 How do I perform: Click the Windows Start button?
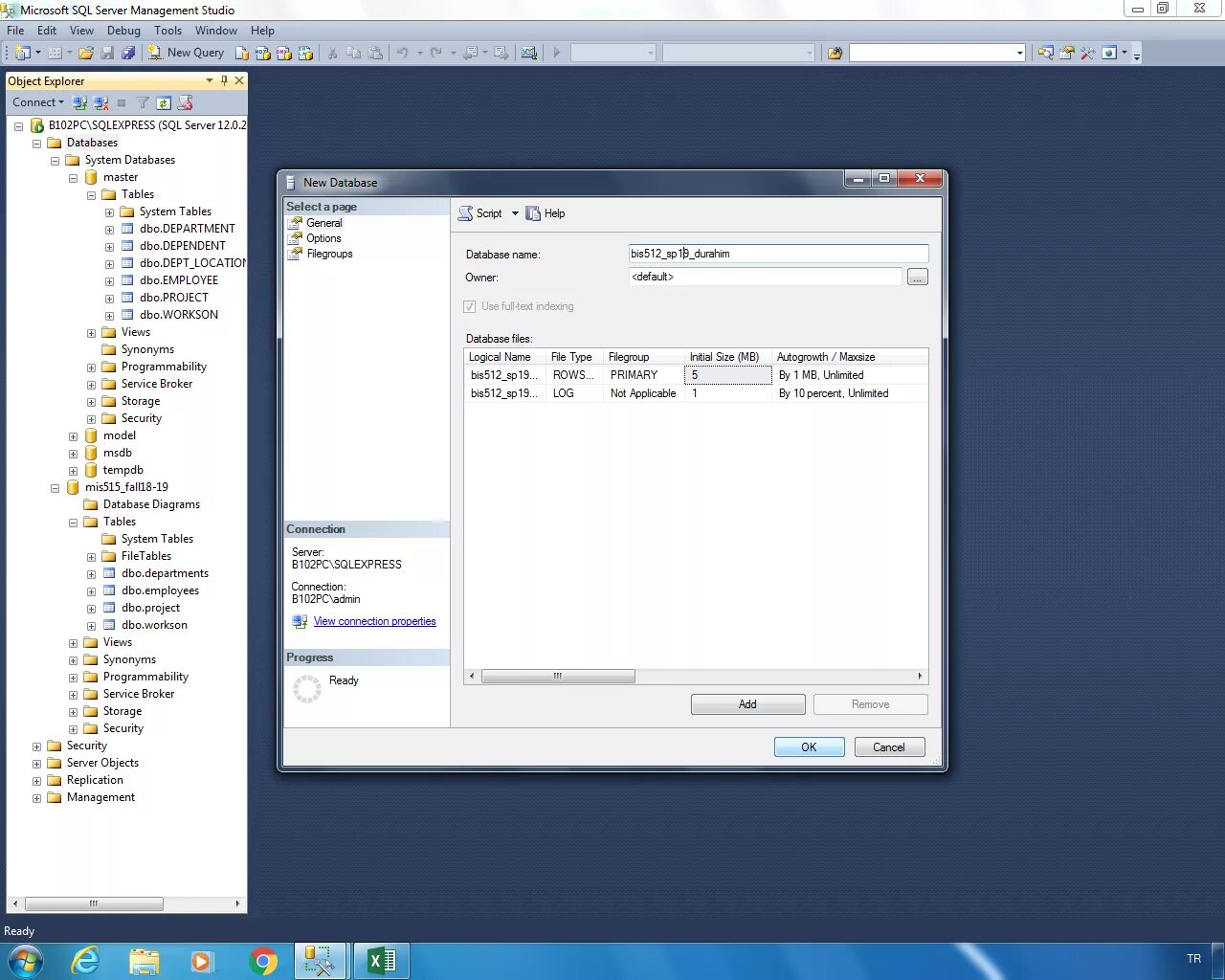24,961
